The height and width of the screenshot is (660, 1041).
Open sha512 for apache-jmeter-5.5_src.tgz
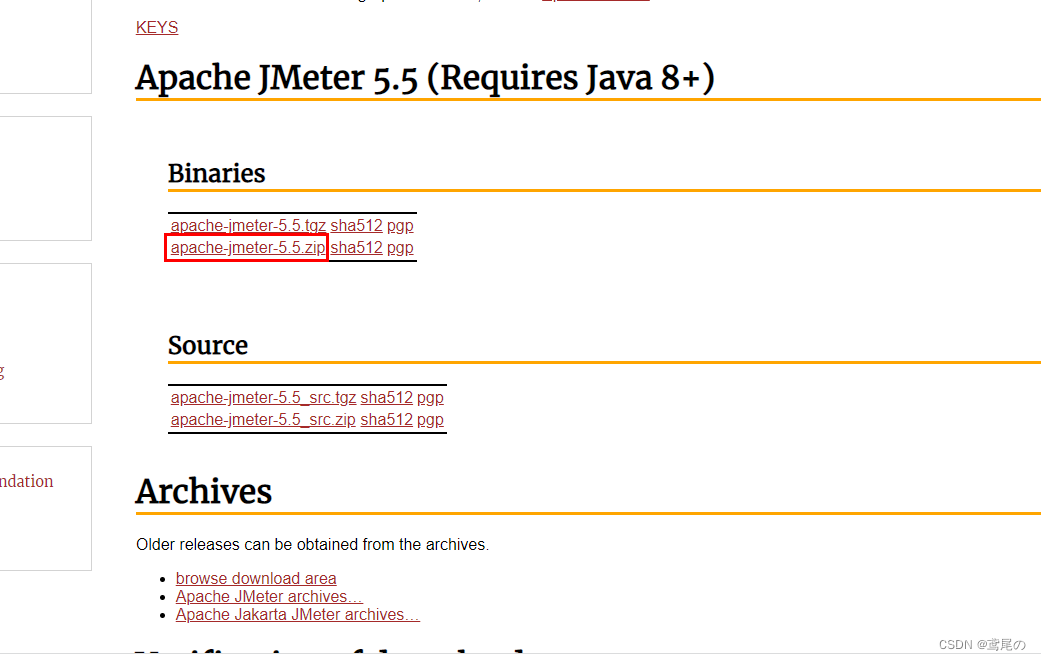coord(387,398)
